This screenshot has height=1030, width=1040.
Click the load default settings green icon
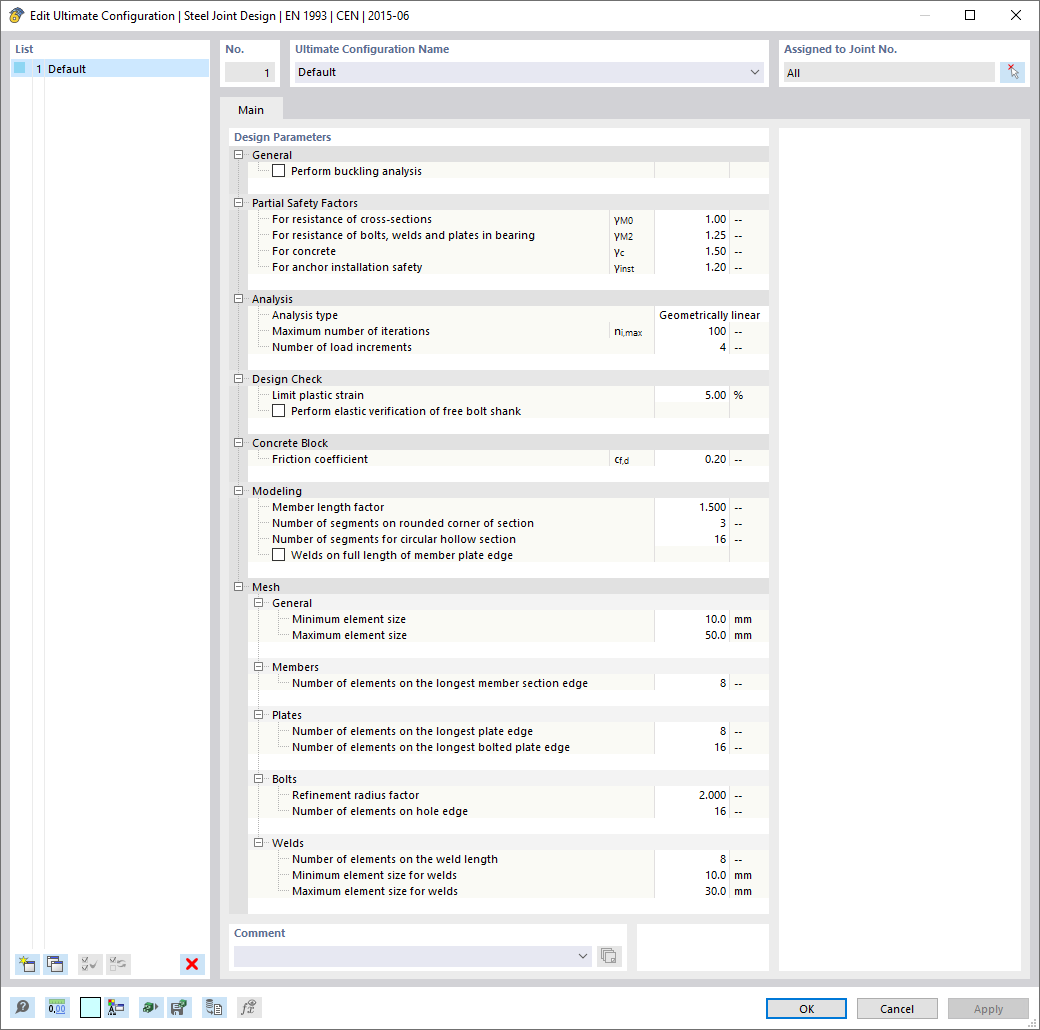pyautogui.click(x=150, y=1007)
